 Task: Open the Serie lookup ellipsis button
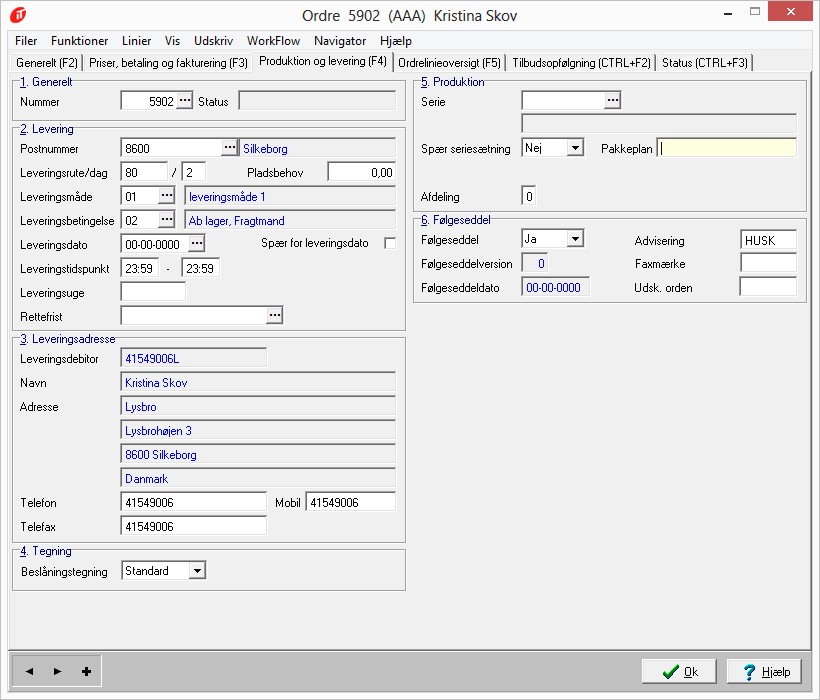pos(613,101)
